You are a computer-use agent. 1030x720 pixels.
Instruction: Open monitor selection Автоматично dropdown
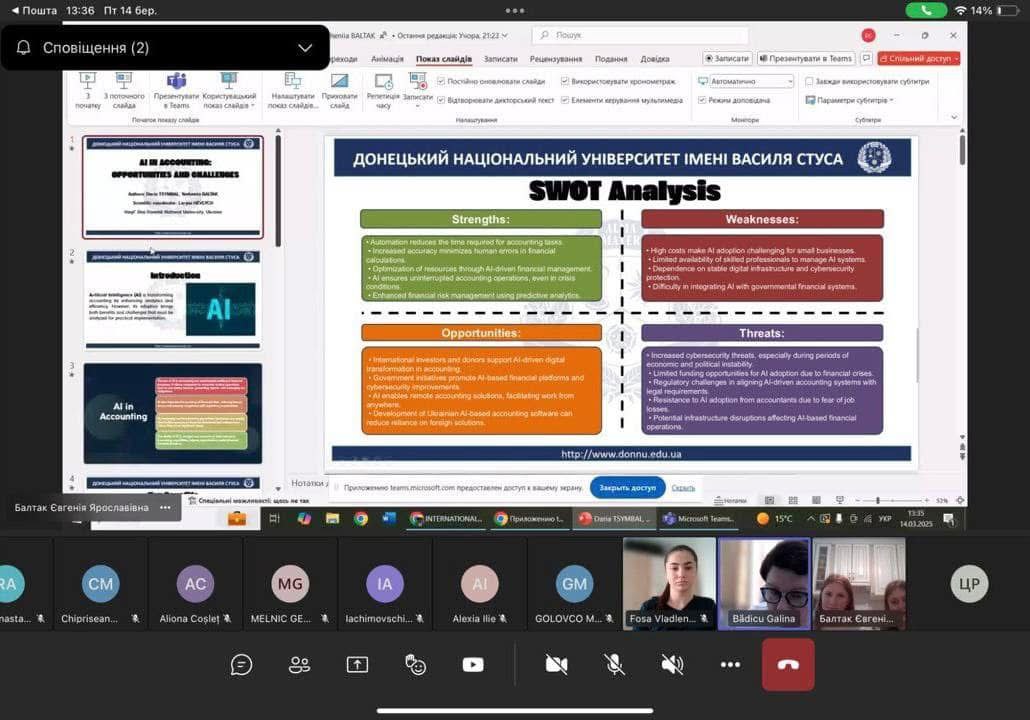click(x=751, y=81)
